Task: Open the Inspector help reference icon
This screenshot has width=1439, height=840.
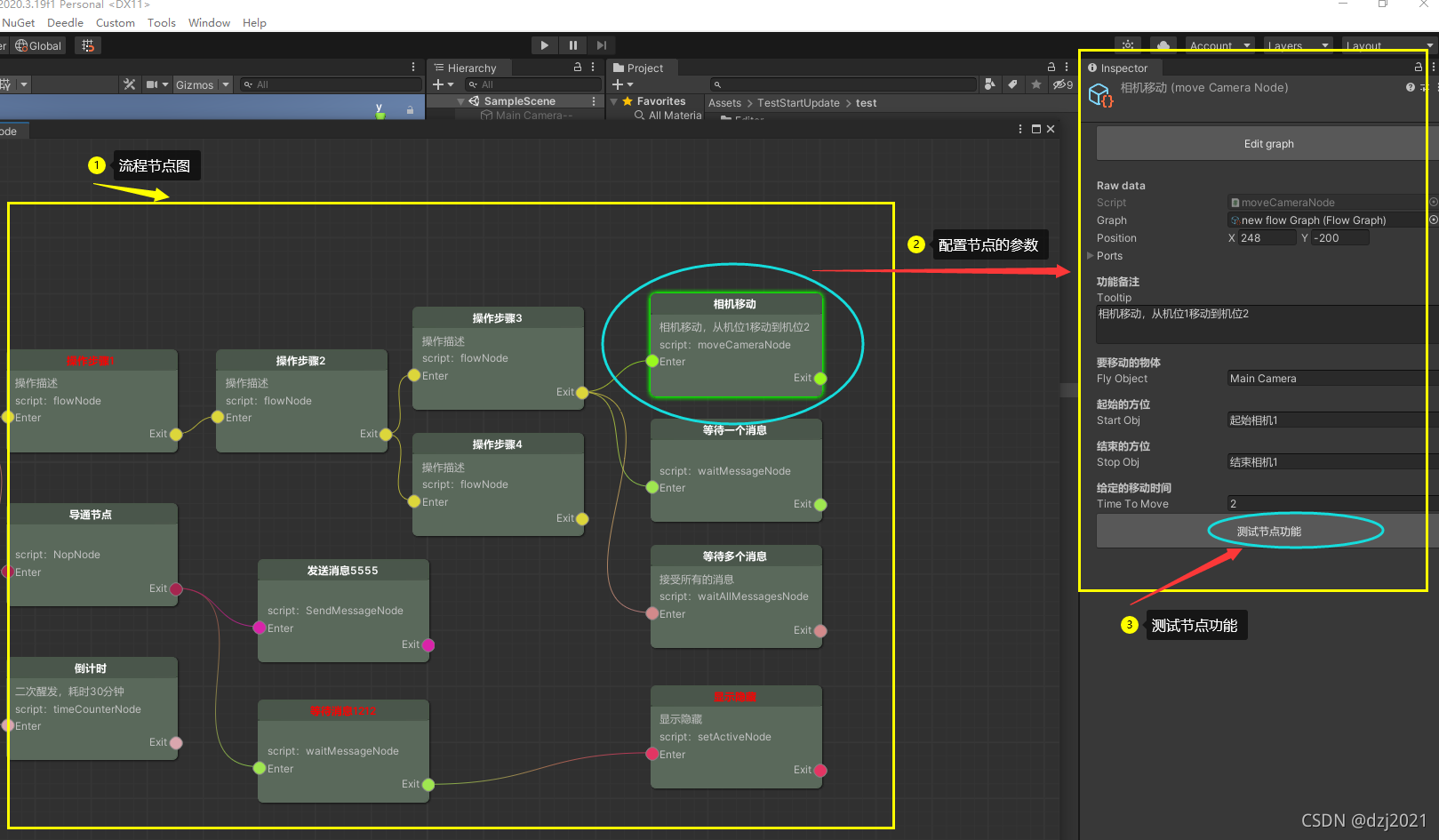Action: [x=1411, y=87]
